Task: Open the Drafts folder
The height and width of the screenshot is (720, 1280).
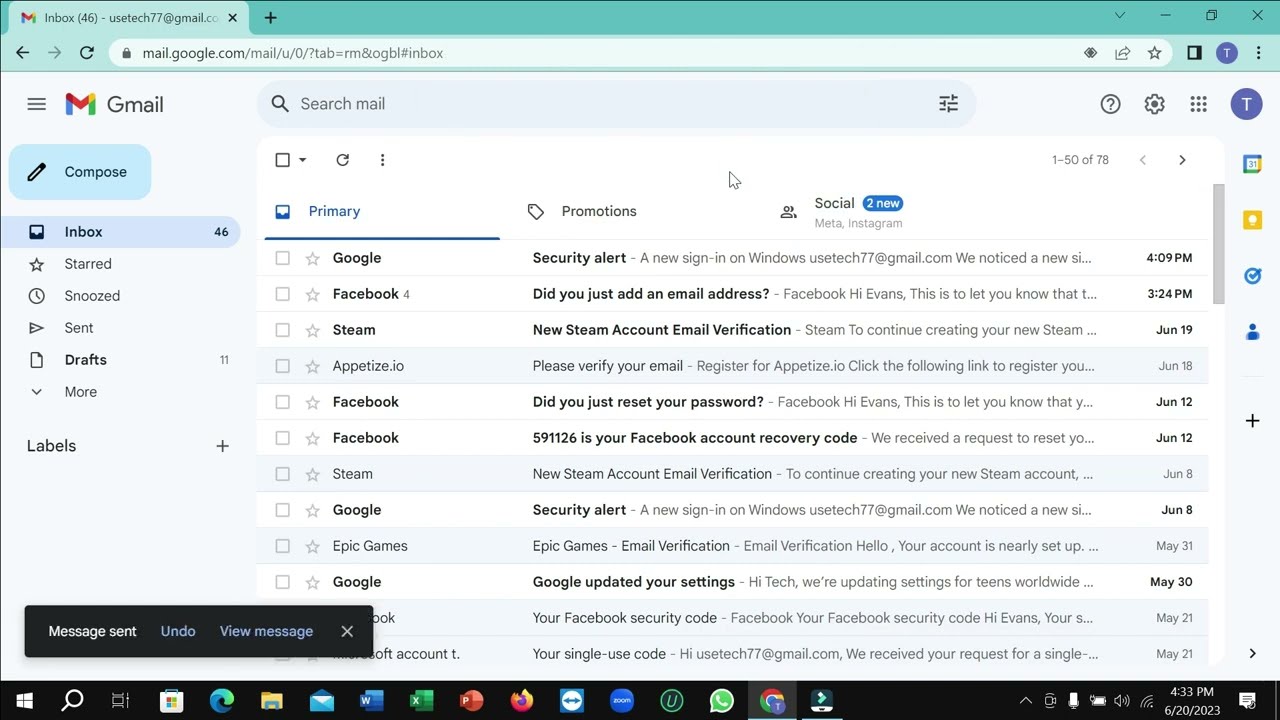Action: 120,360
